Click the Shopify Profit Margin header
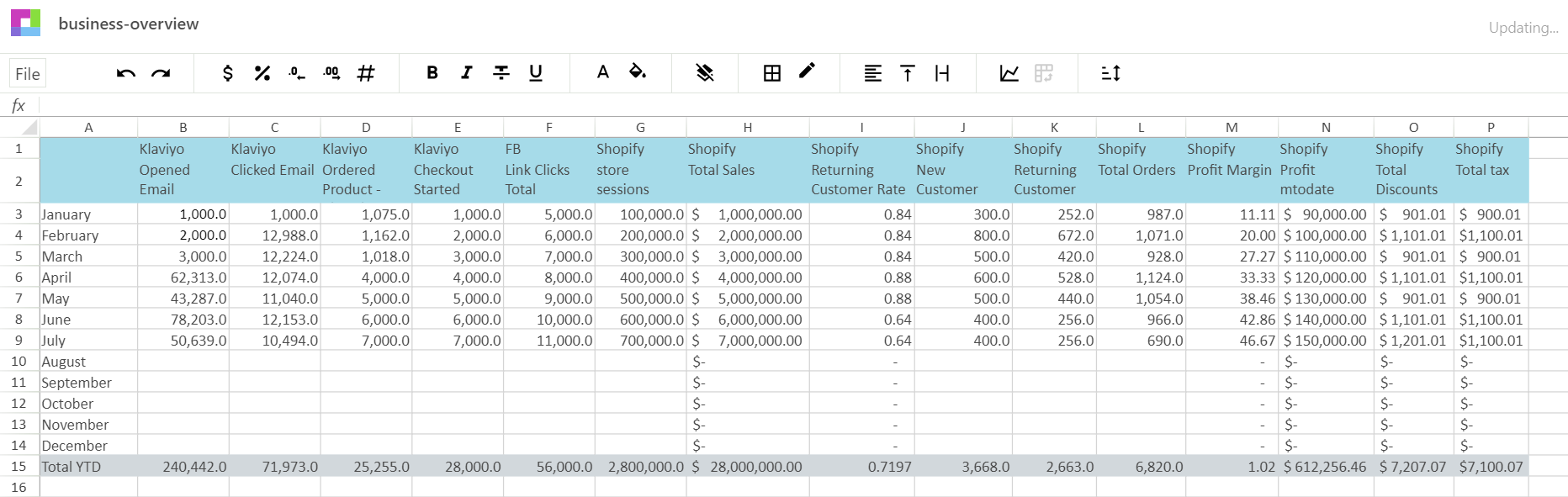This screenshot has width=1568, height=497. point(1232,169)
